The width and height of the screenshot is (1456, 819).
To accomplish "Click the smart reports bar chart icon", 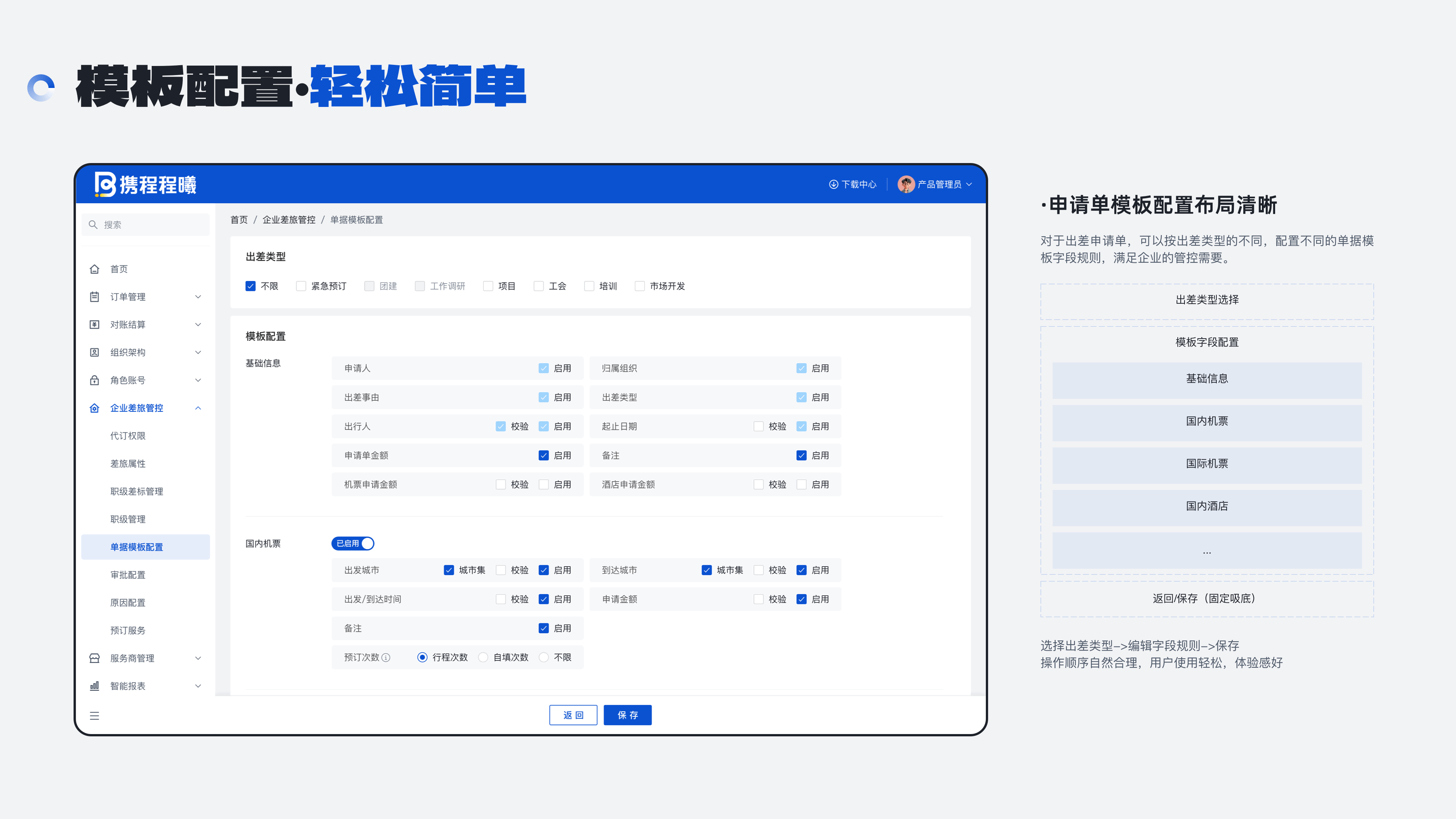I will pyautogui.click(x=94, y=686).
